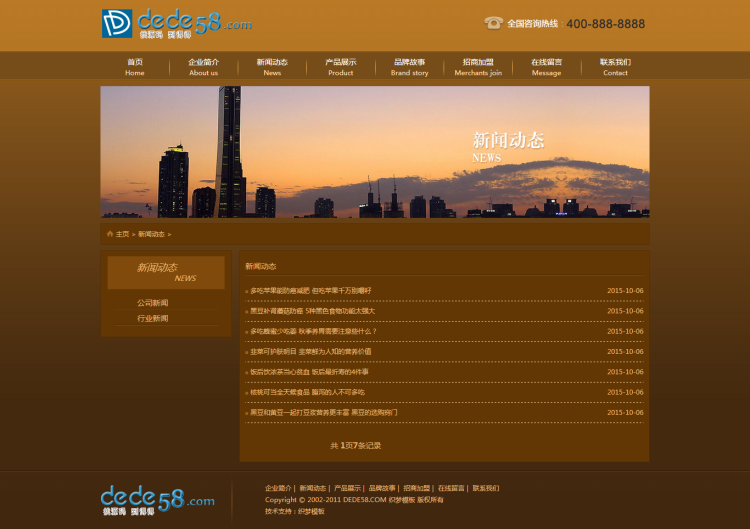This screenshot has width=750, height=529.
Task: Select 公司新闻 in the sidebar
Action: click(x=153, y=303)
